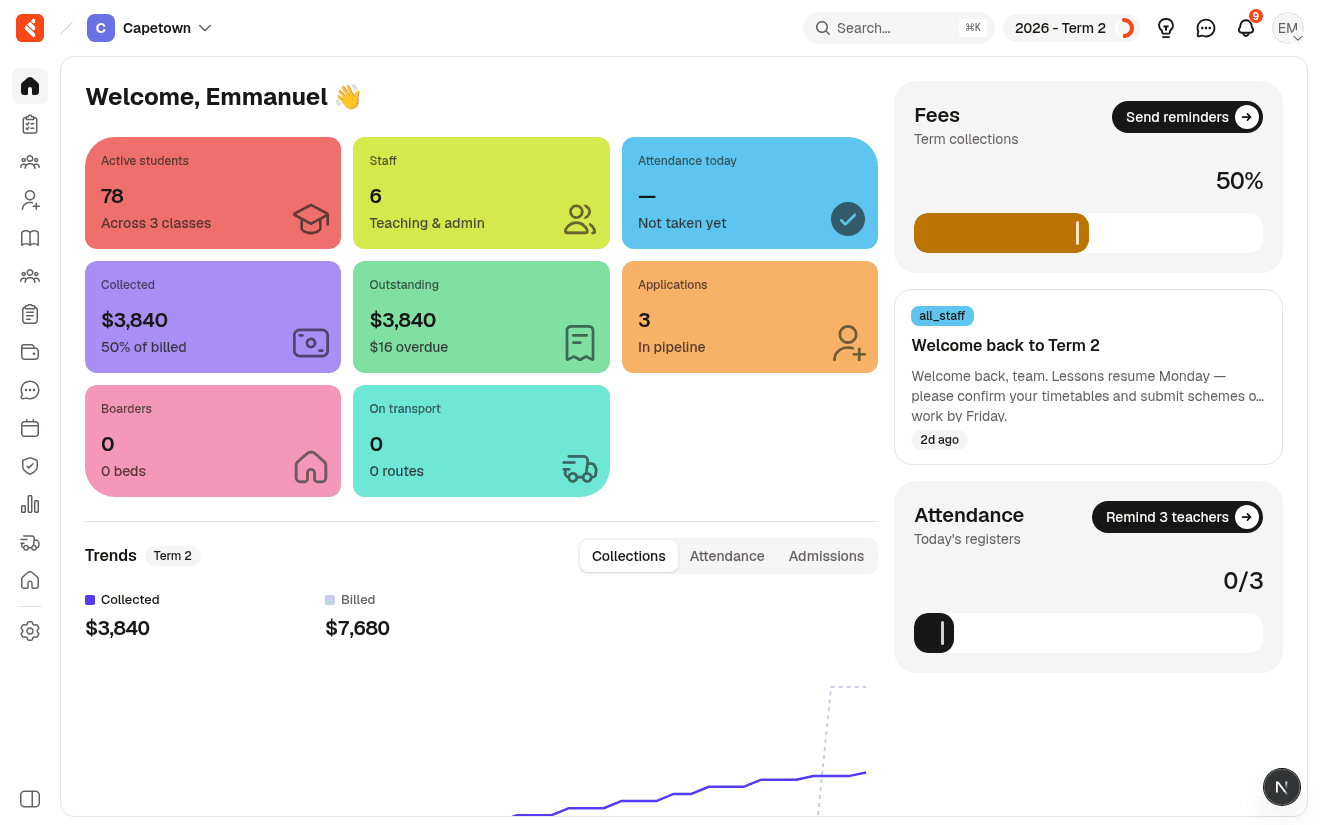Click the '$16 overdue' text
The width and height of the screenshot is (1320, 825).
408,347
